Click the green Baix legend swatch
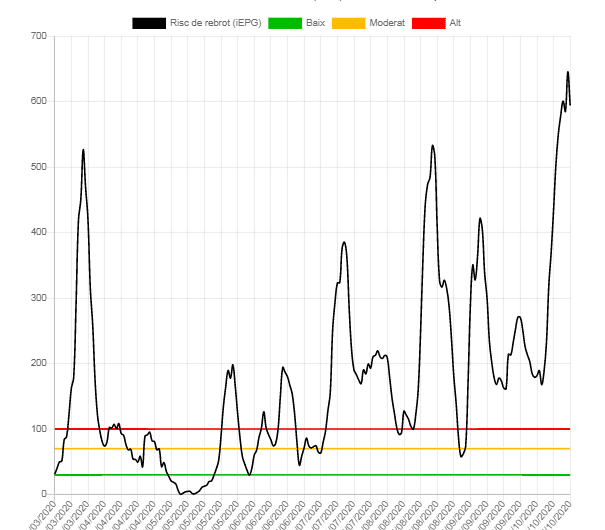 (285, 22)
